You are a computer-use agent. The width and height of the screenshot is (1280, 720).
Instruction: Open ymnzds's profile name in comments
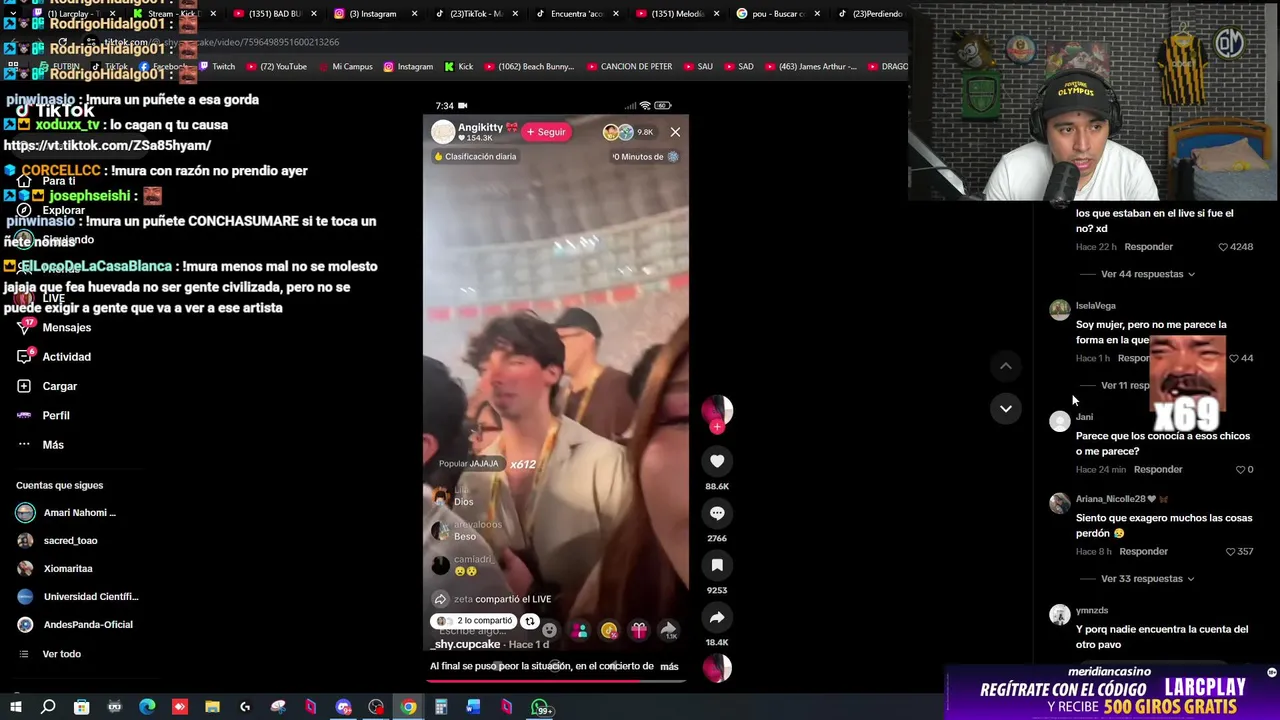tap(1091, 610)
